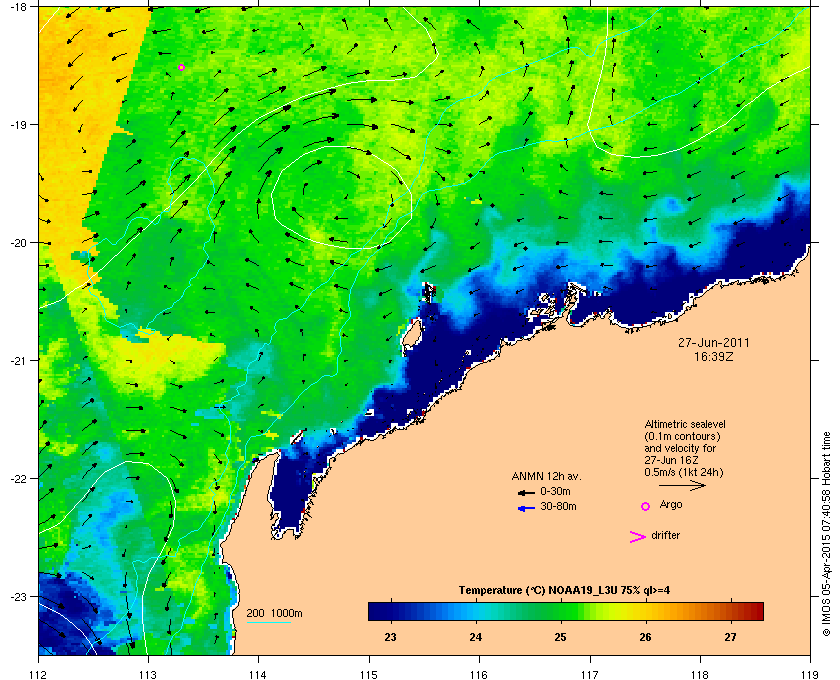Click the colorbar tick label 24
The image size is (840, 680).
click(476, 637)
